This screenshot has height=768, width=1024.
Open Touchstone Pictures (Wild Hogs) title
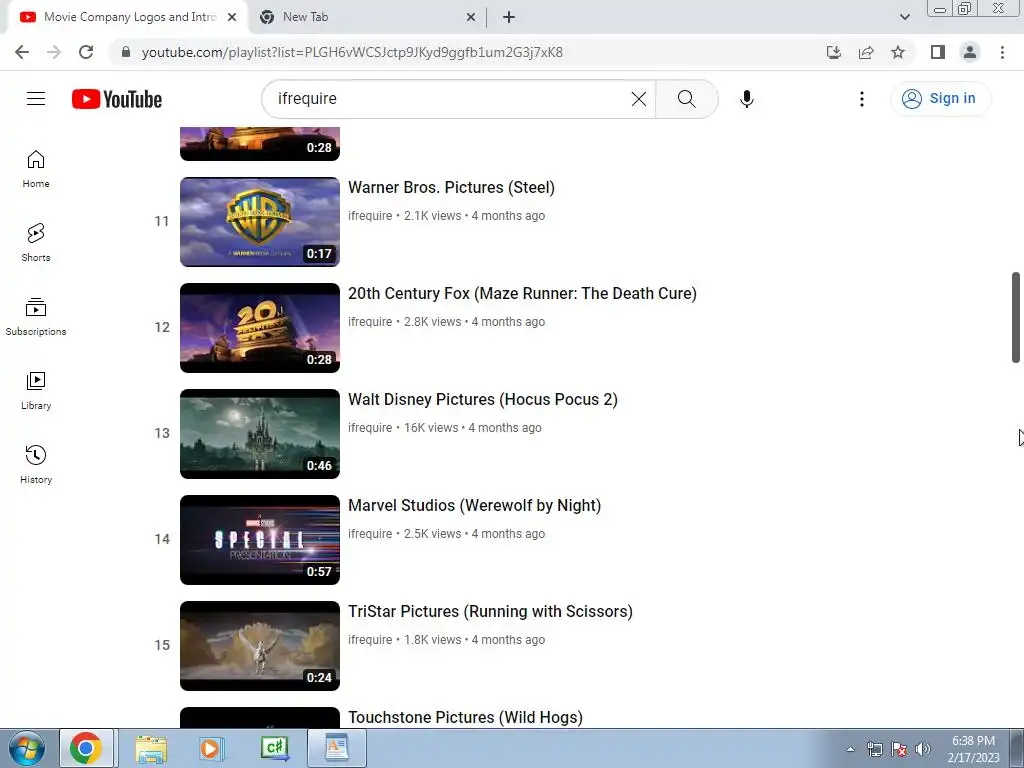(x=465, y=717)
